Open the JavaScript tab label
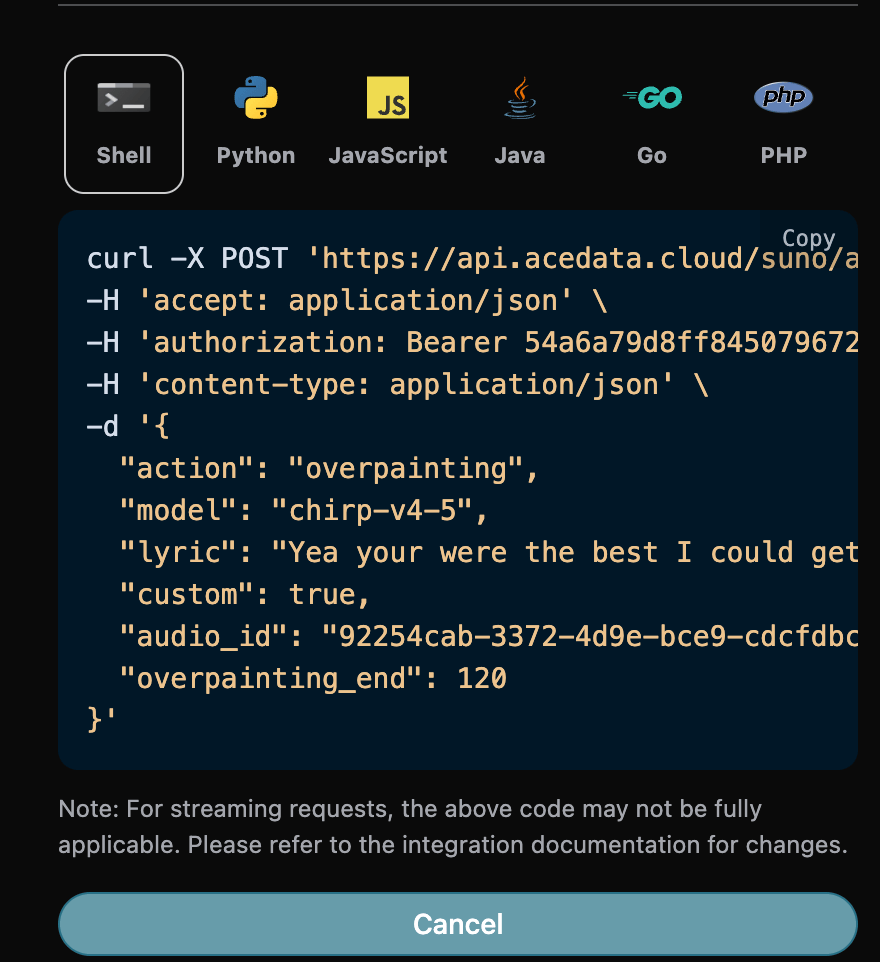 pos(388,156)
